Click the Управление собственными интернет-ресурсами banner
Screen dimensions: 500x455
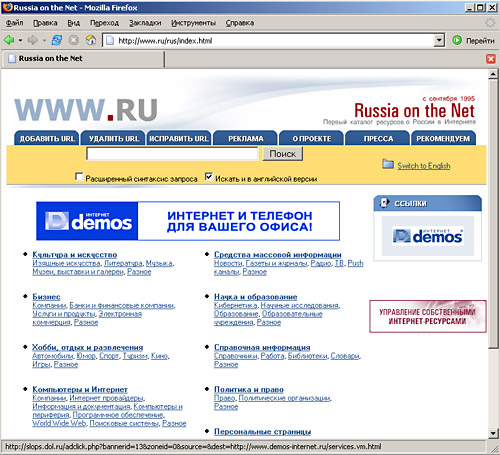click(x=428, y=316)
